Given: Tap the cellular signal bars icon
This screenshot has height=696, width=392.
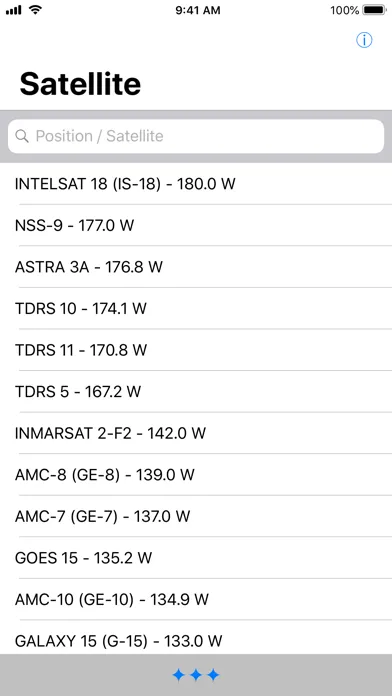Looking at the screenshot, I should [13, 10].
